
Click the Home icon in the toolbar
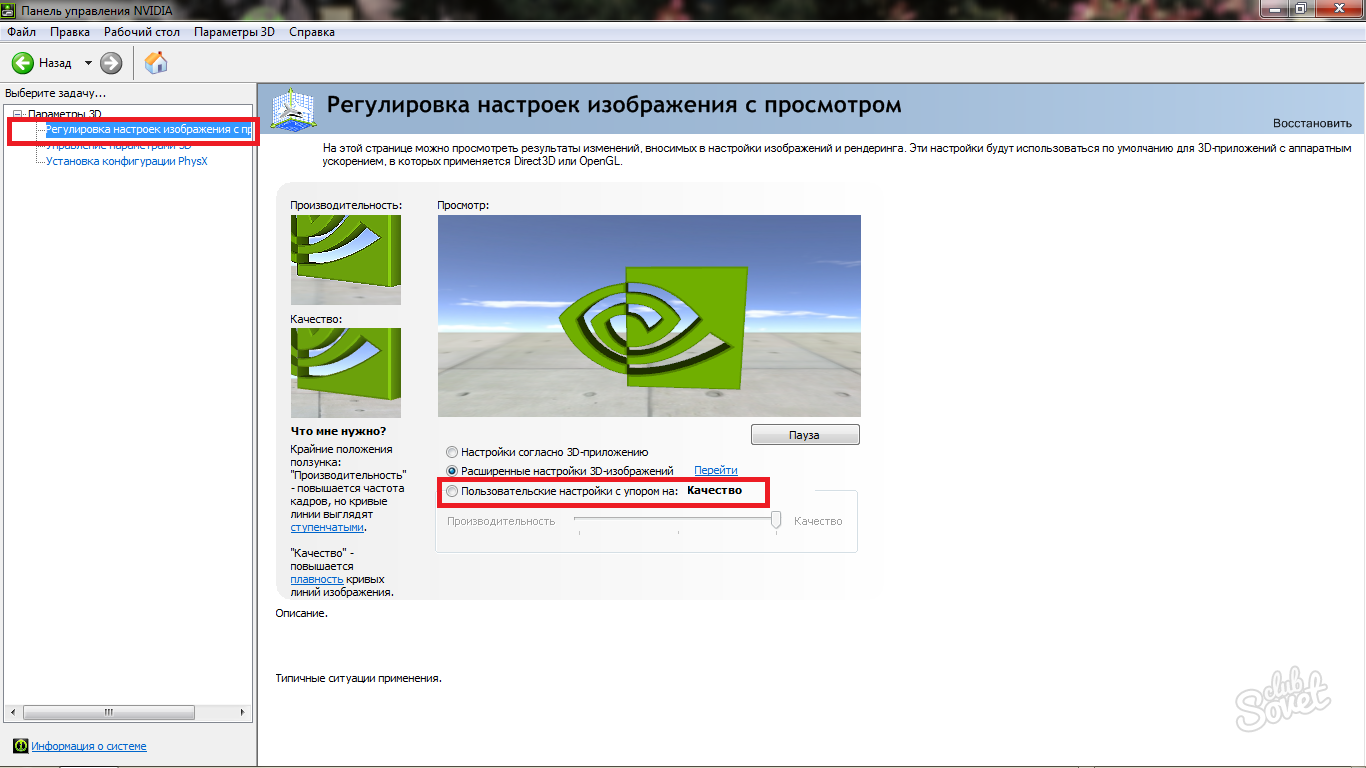pyautogui.click(x=156, y=63)
